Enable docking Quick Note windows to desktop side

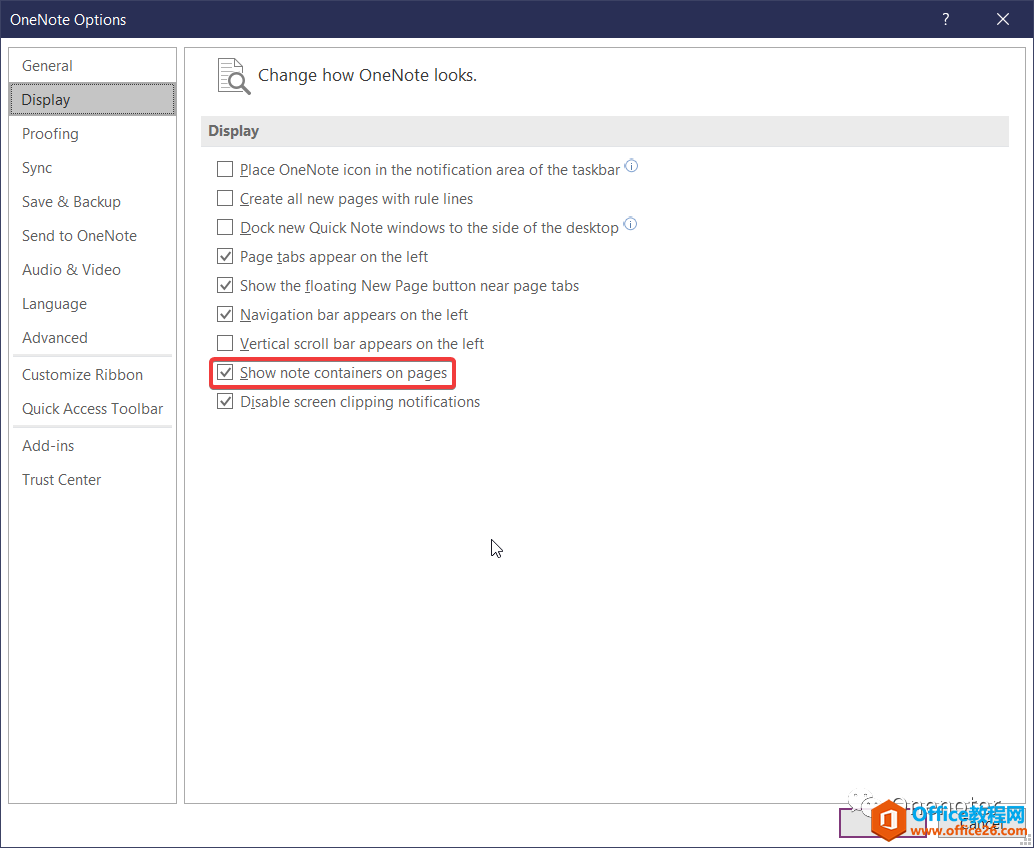click(225, 226)
